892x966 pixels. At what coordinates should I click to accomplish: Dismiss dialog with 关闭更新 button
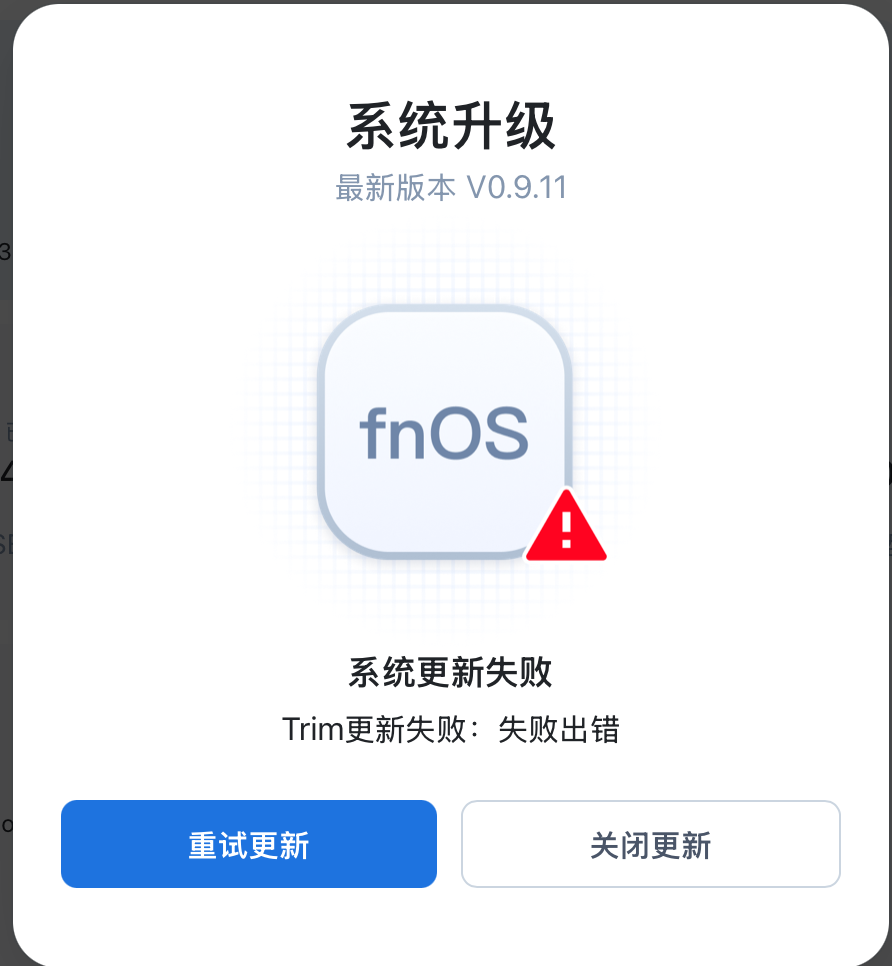[x=651, y=844]
